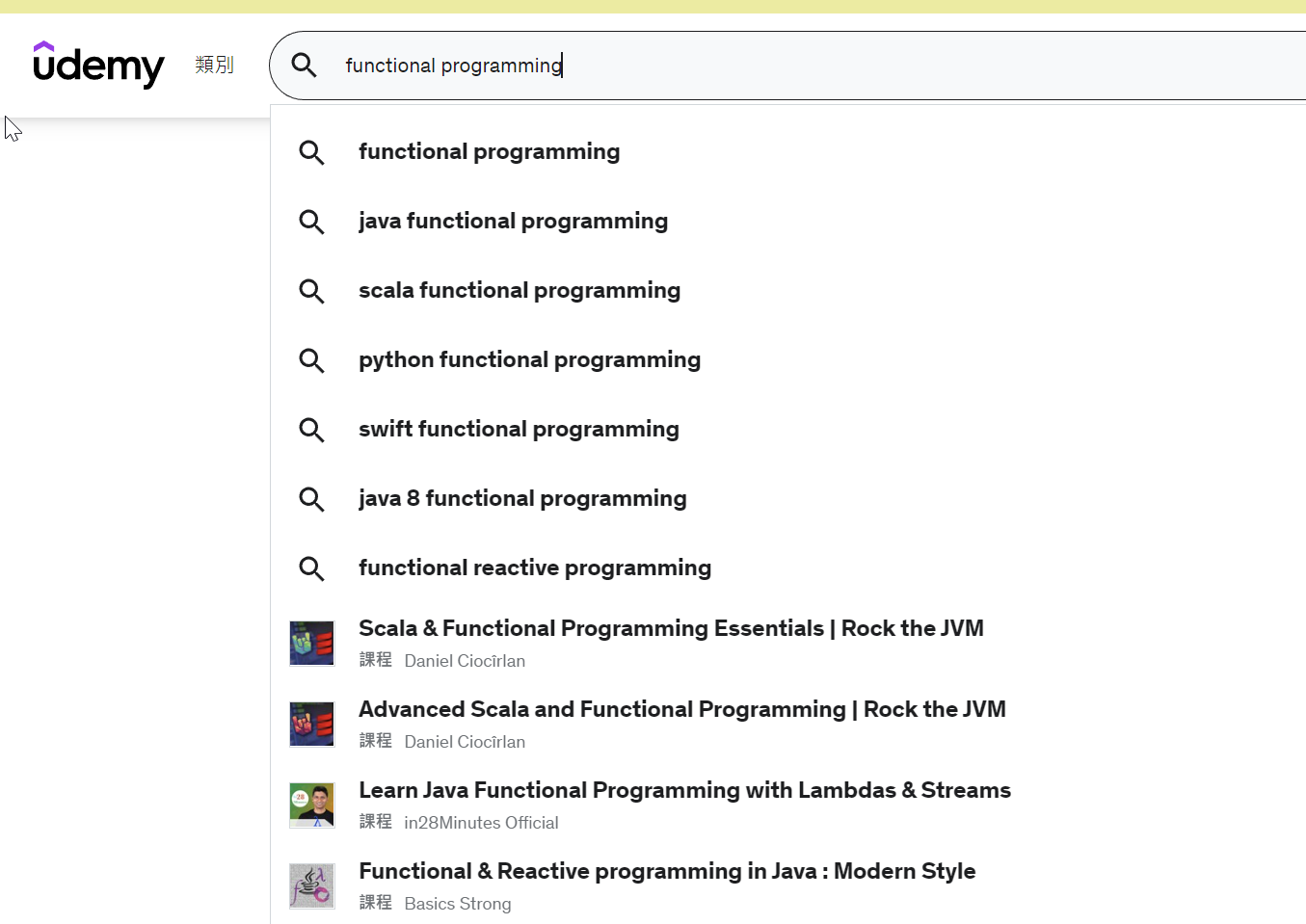Open Functional & Reactive programming in Java thumbnail

click(x=311, y=886)
